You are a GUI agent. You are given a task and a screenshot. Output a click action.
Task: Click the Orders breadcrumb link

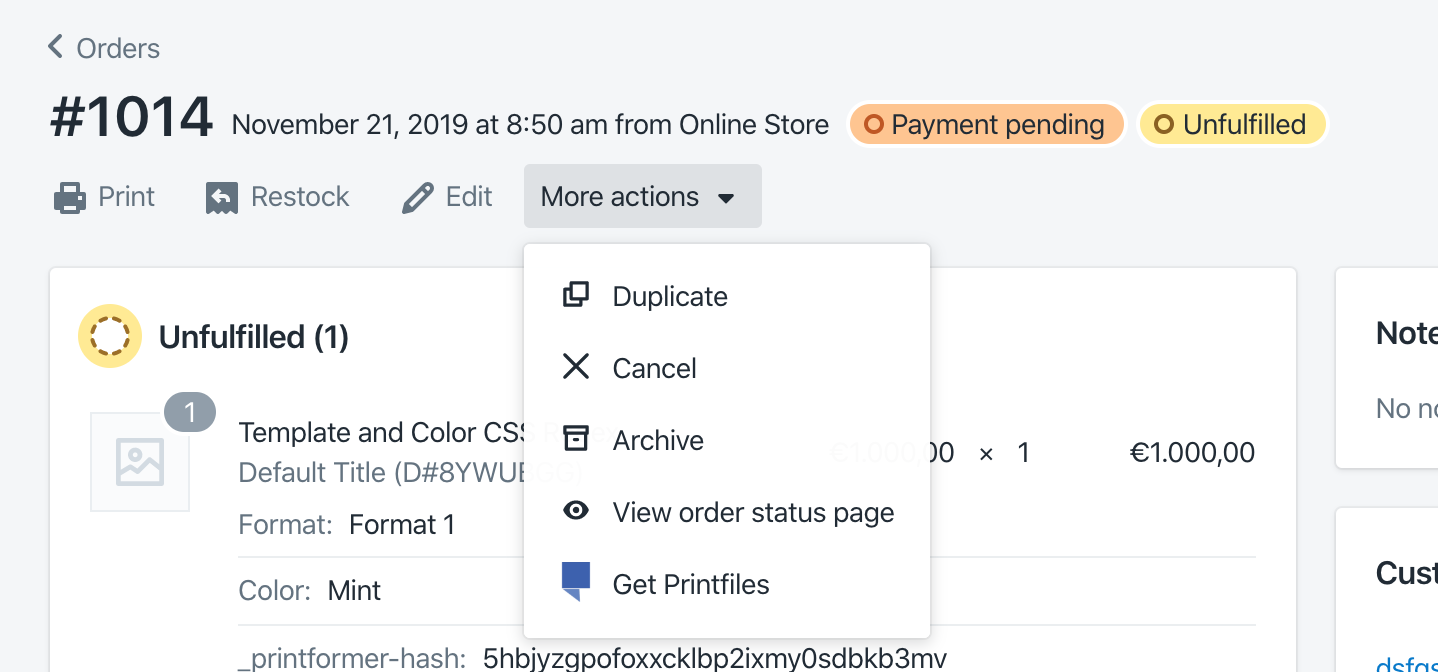[118, 48]
